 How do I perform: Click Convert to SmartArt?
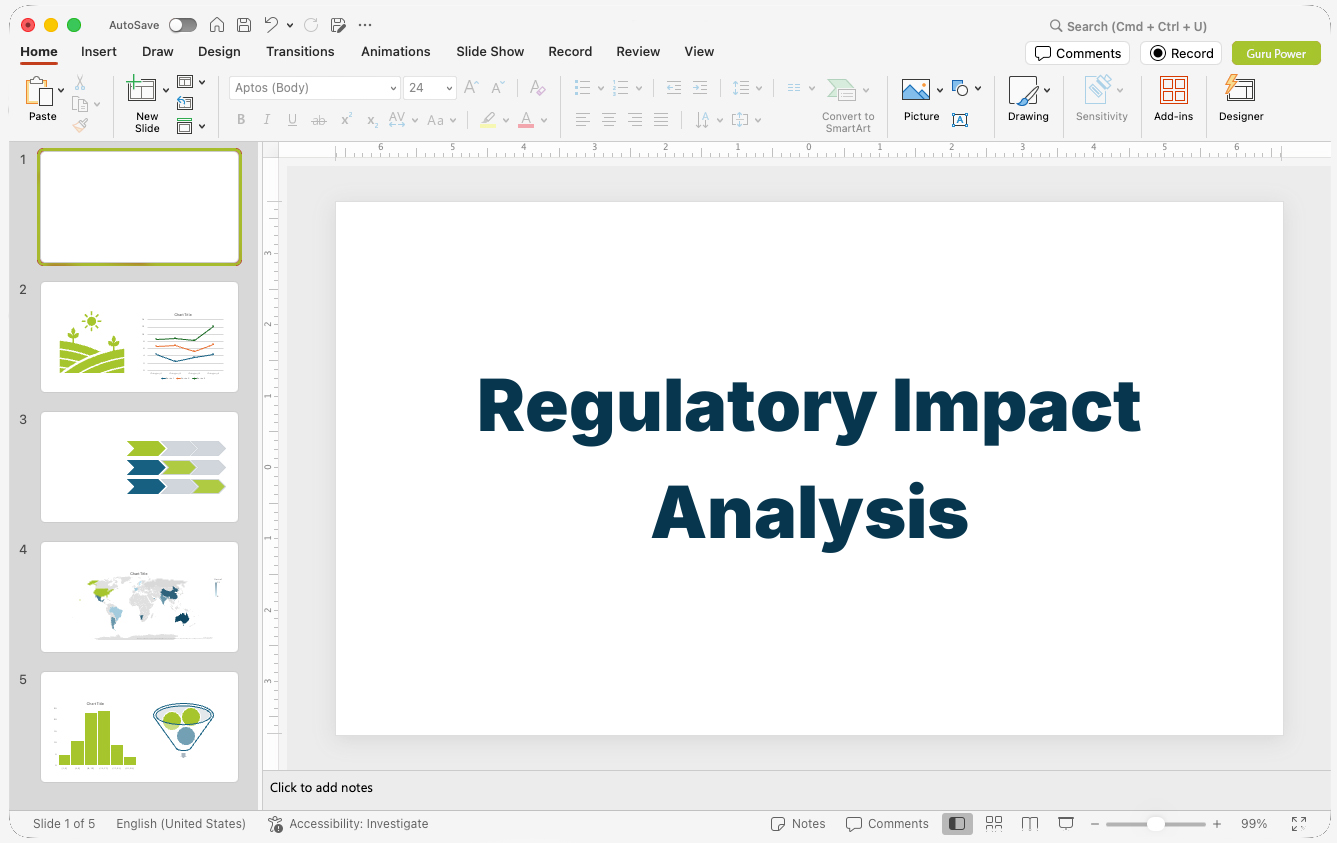(848, 104)
